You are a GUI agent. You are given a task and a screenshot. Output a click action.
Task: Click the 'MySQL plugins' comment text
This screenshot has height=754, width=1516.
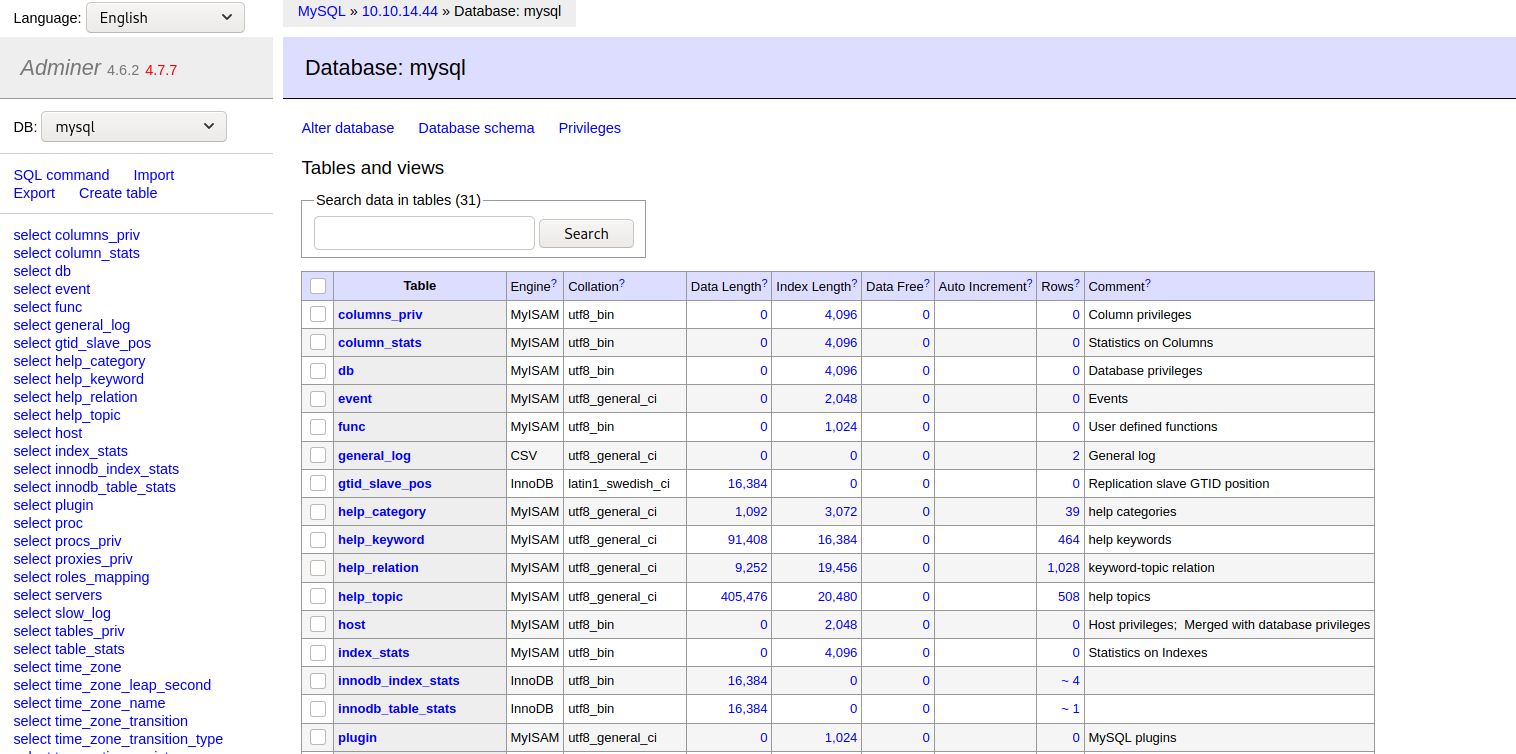click(1133, 737)
